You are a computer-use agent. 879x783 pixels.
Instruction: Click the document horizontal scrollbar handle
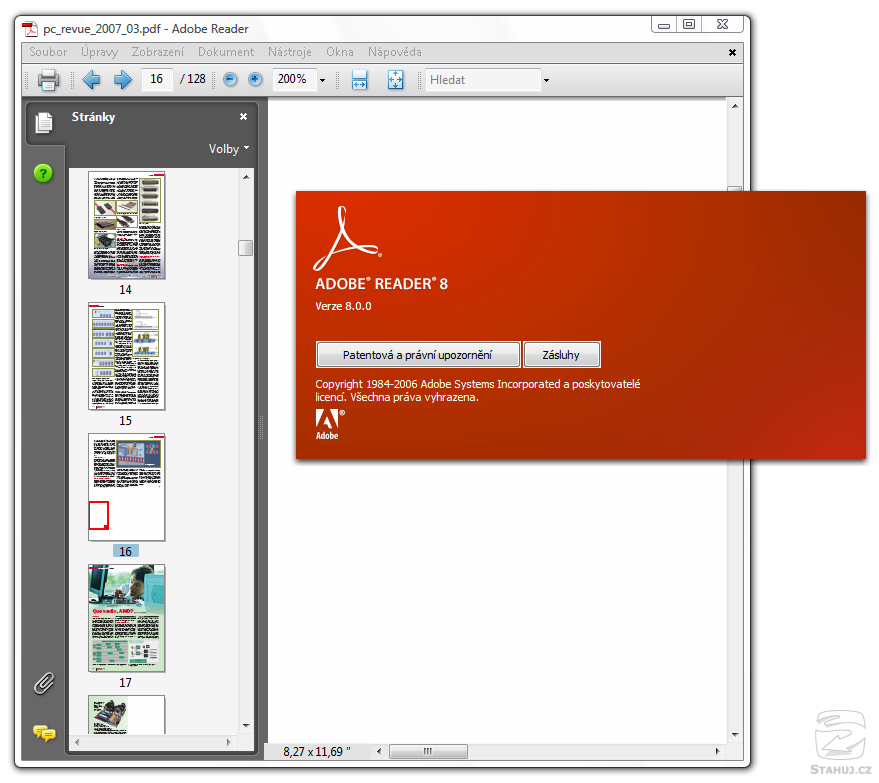[x=428, y=751]
